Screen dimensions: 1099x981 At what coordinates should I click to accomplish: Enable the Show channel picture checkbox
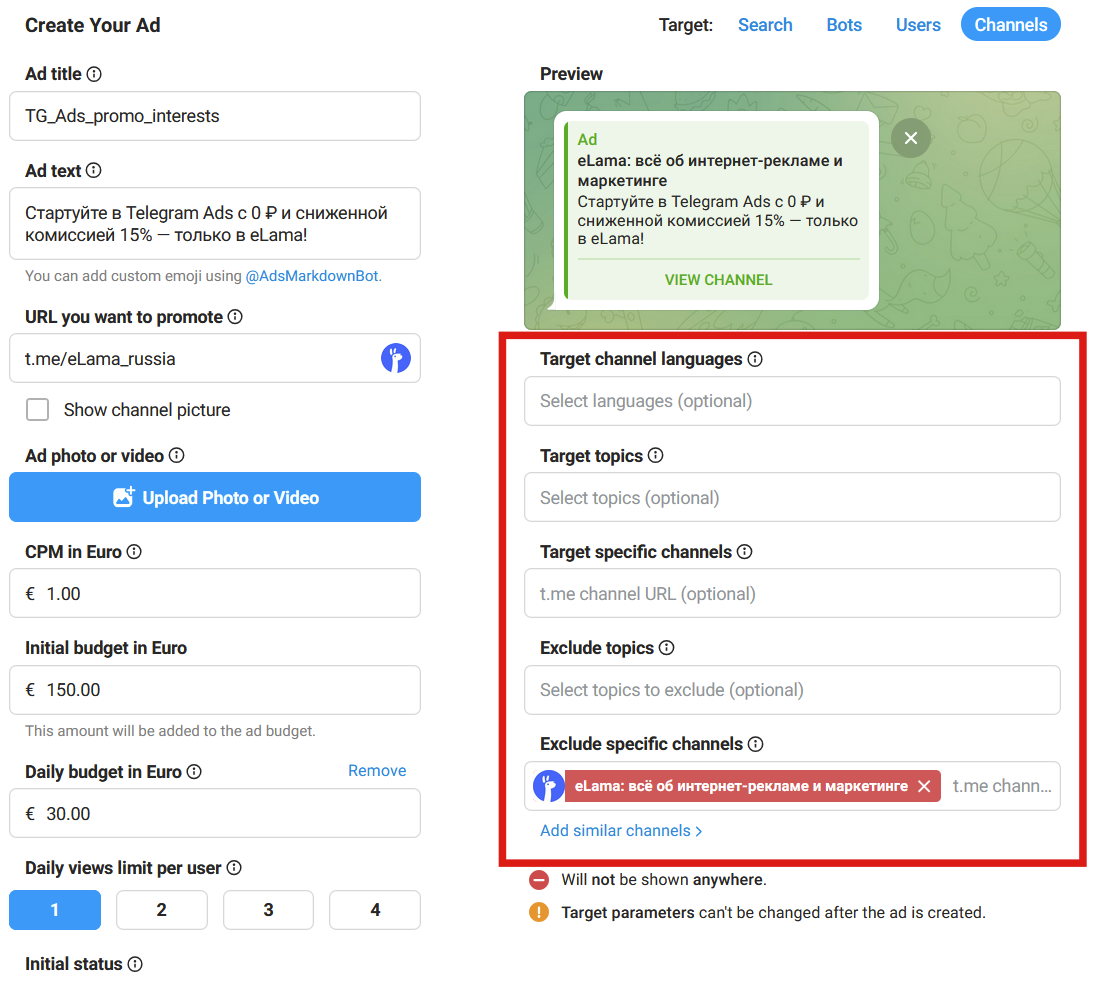(38, 410)
